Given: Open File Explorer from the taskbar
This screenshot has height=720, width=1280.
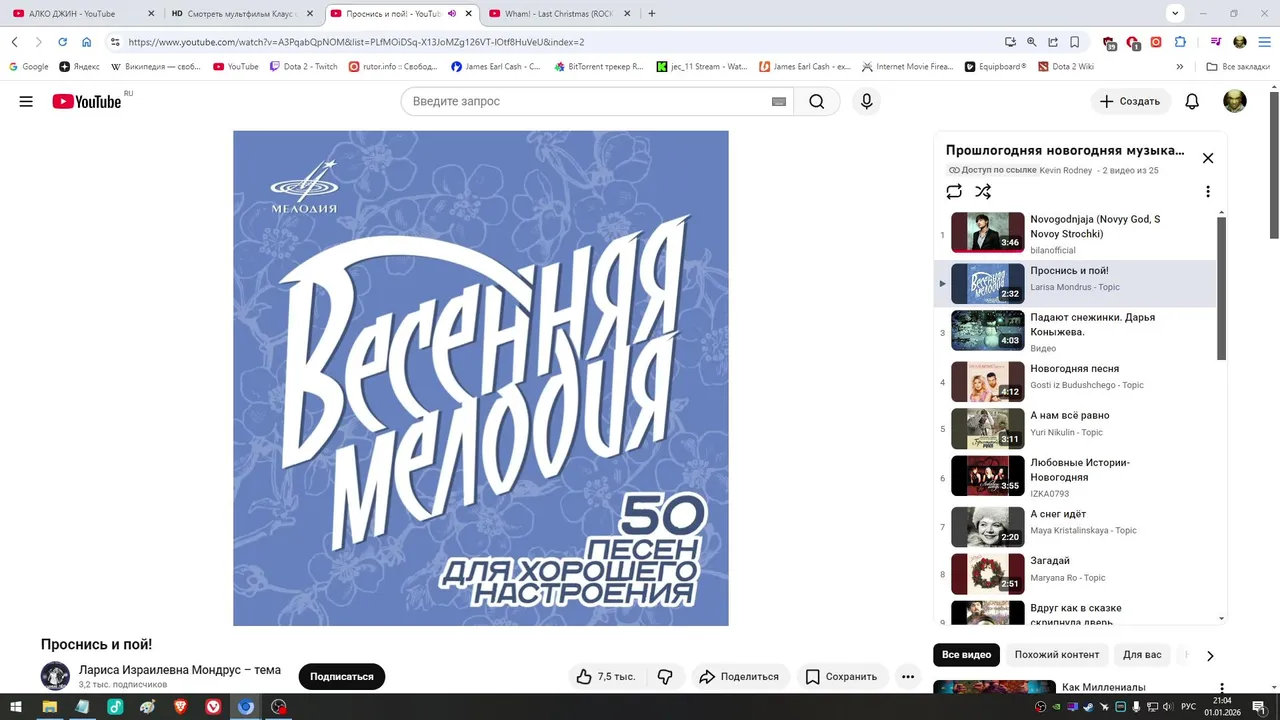Looking at the screenshot, I should click(x=48, y=707).
